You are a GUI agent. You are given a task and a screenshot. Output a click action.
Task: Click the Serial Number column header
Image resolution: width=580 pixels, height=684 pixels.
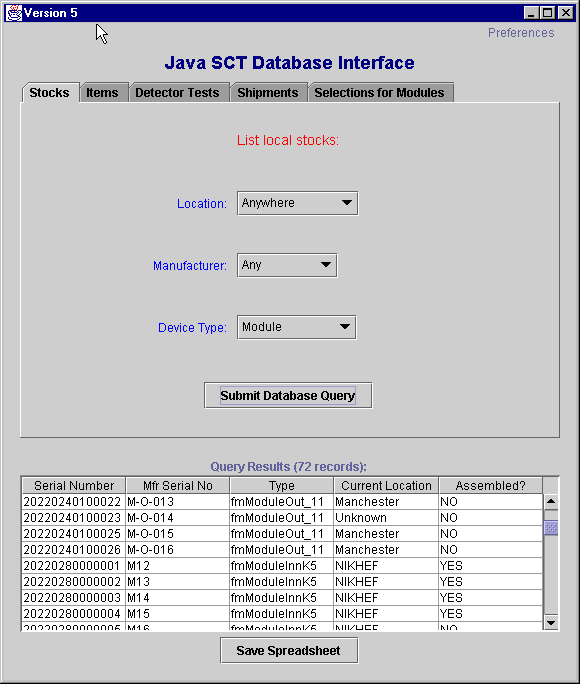click(x=74, y=486)
